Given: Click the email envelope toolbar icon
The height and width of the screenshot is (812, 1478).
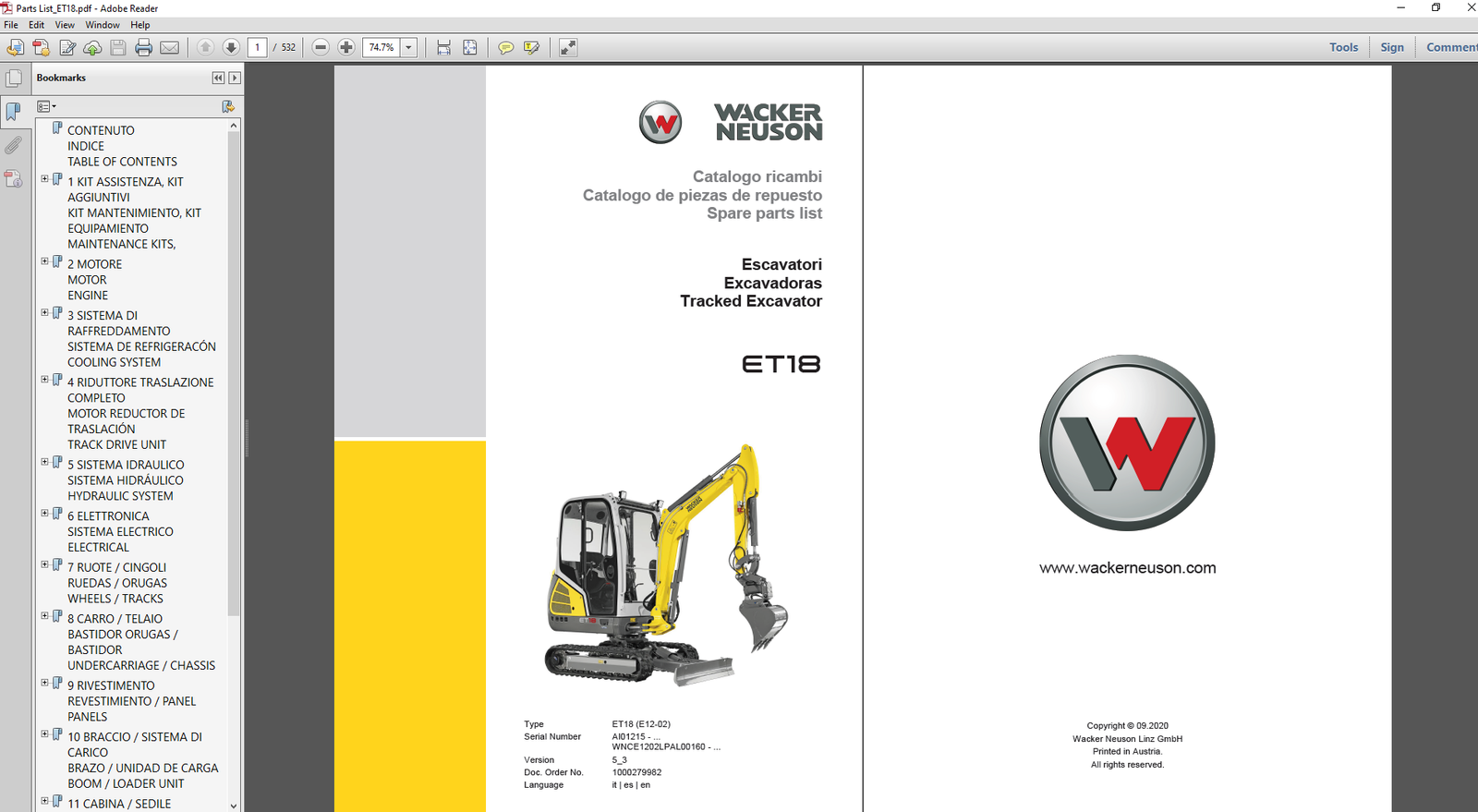Looking at the screenshot, I should pyautogui.click(x=169, y=47).
